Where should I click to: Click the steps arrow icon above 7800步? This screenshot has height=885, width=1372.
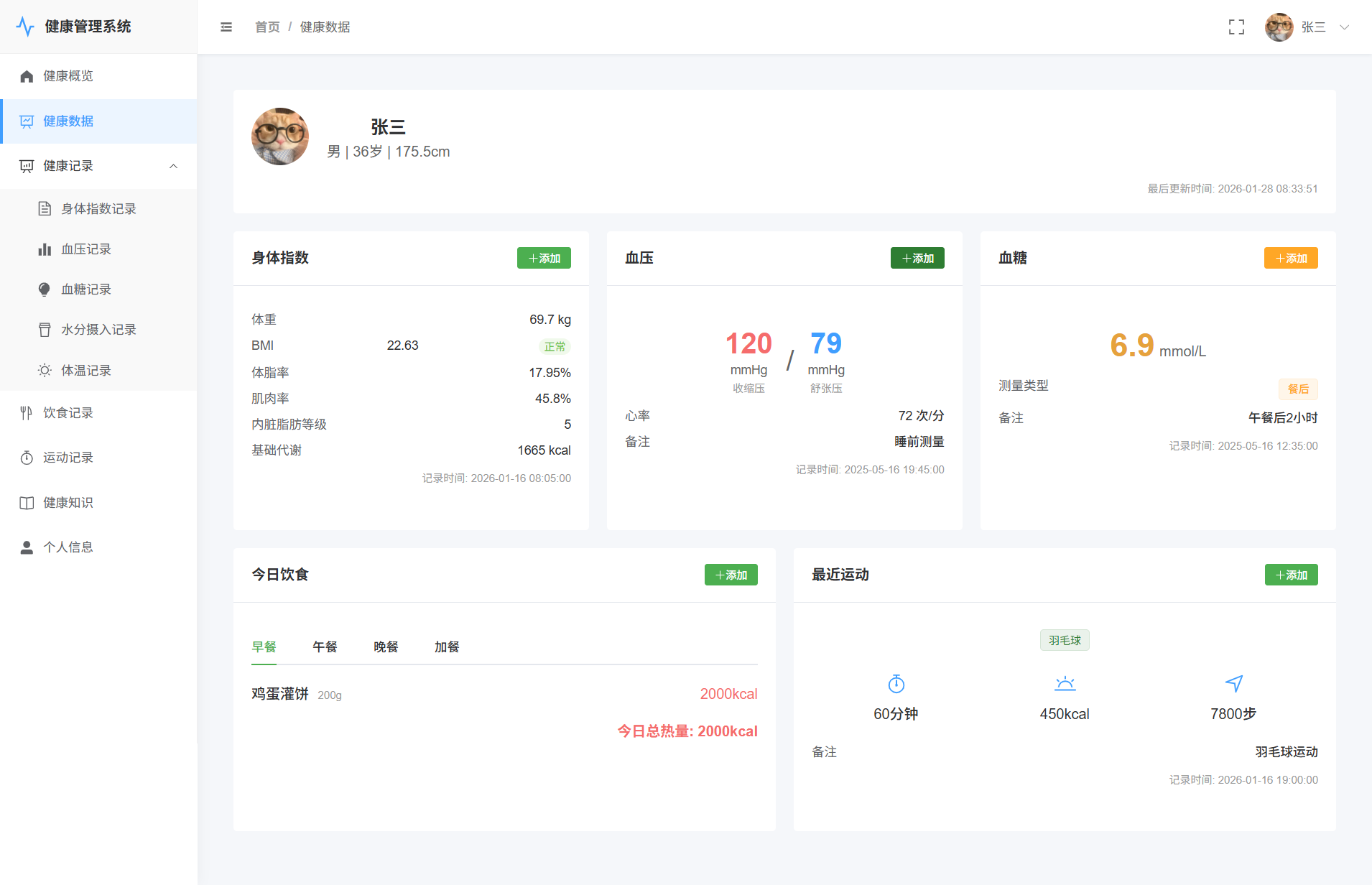(1233, 684)
